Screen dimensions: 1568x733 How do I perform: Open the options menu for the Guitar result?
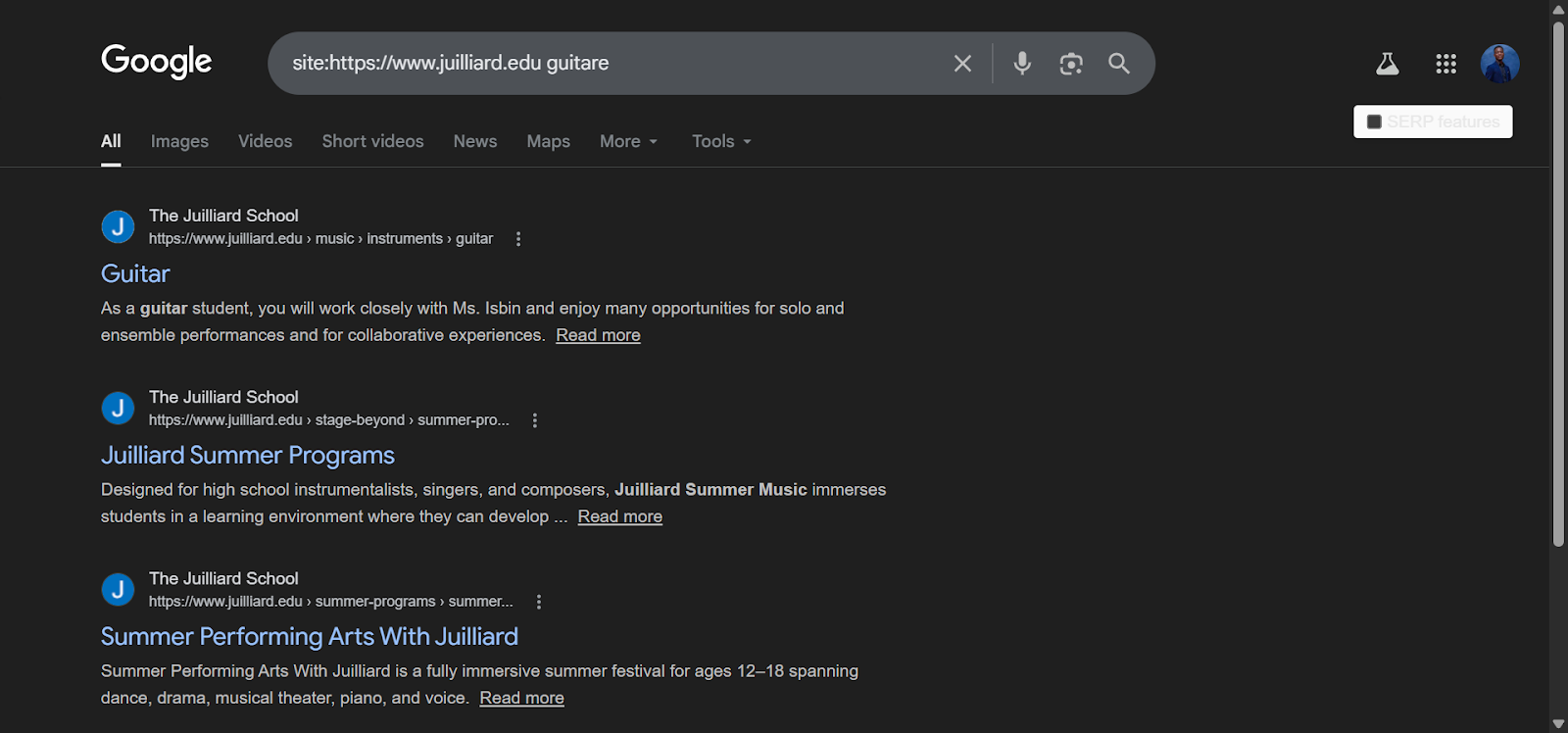pos(518,239)
